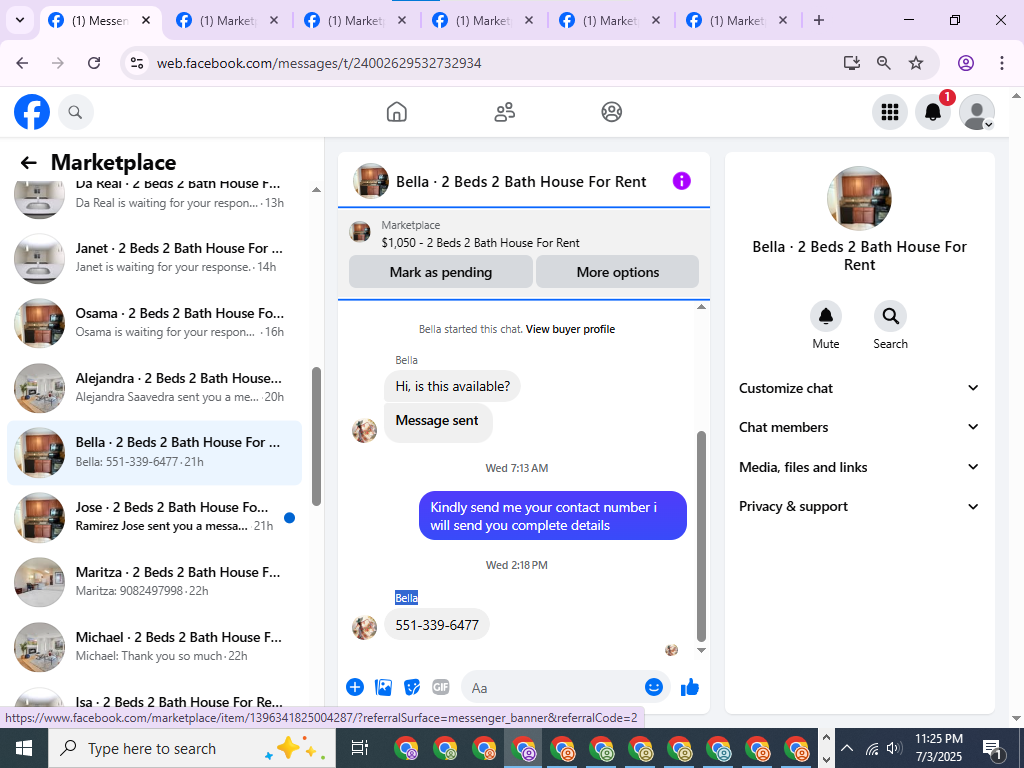Expand the Chat members section
The width and height of the screenshot is (1024, 768).
click(x=859, y=427)
